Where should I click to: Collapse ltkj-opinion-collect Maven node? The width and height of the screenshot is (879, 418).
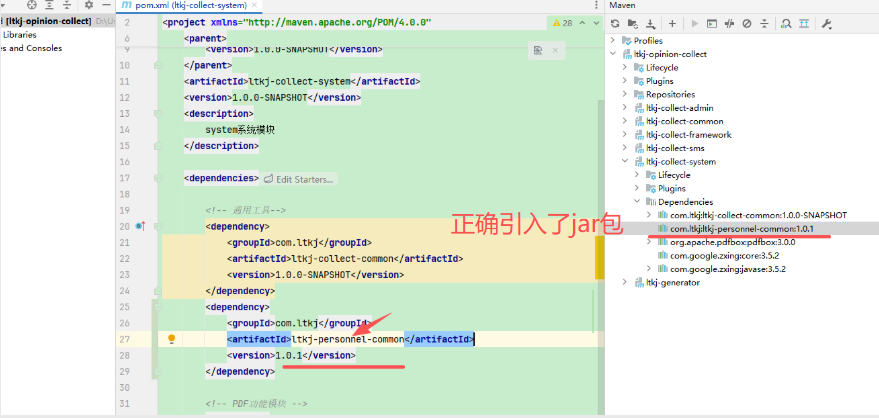[613, 54]
